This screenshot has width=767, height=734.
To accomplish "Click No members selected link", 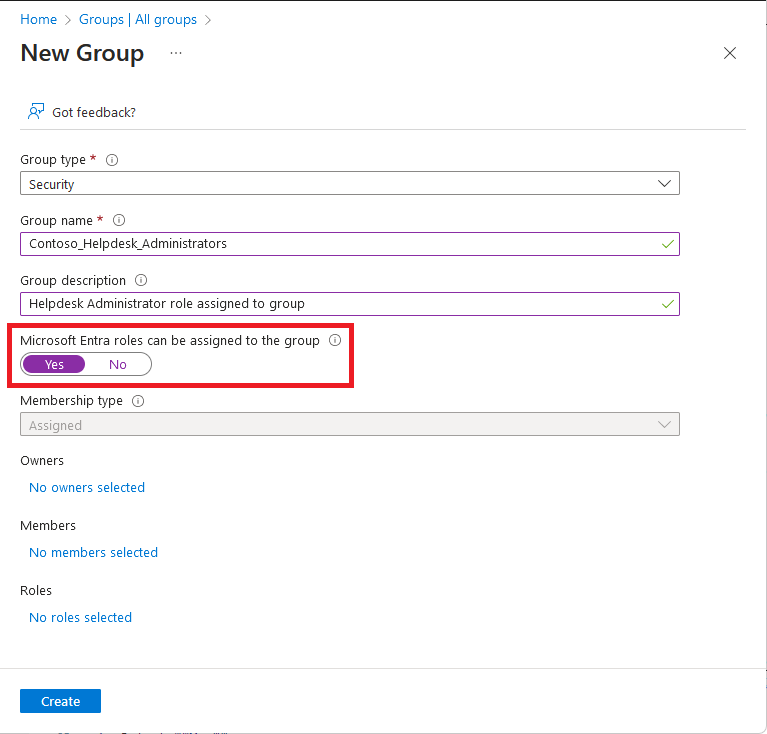I will coord(93,553).
